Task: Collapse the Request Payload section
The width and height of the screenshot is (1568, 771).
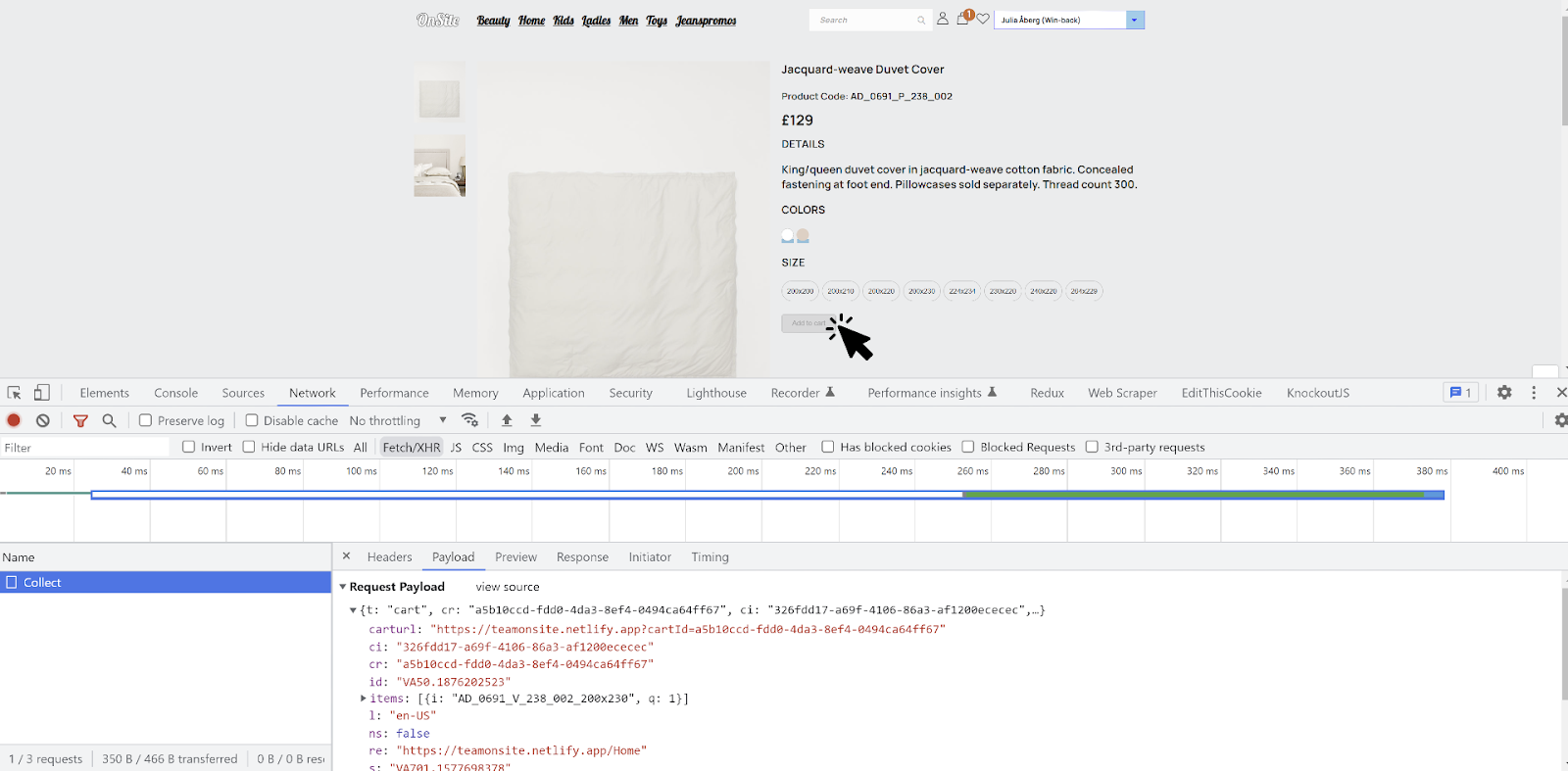Action: [343, 587]
